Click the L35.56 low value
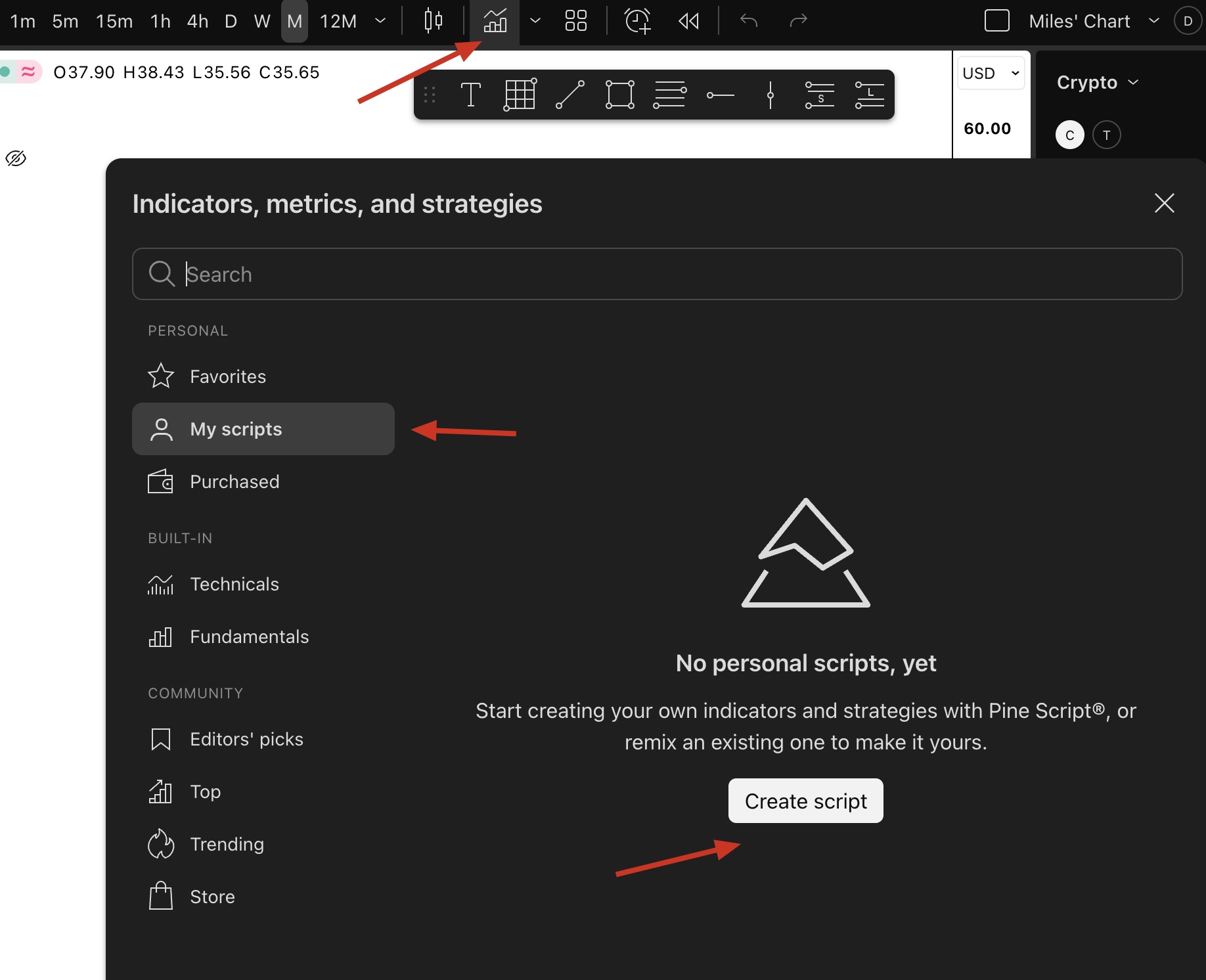Image resolution: width=1206 pixels, height=980 pixels. pos(221,72)
